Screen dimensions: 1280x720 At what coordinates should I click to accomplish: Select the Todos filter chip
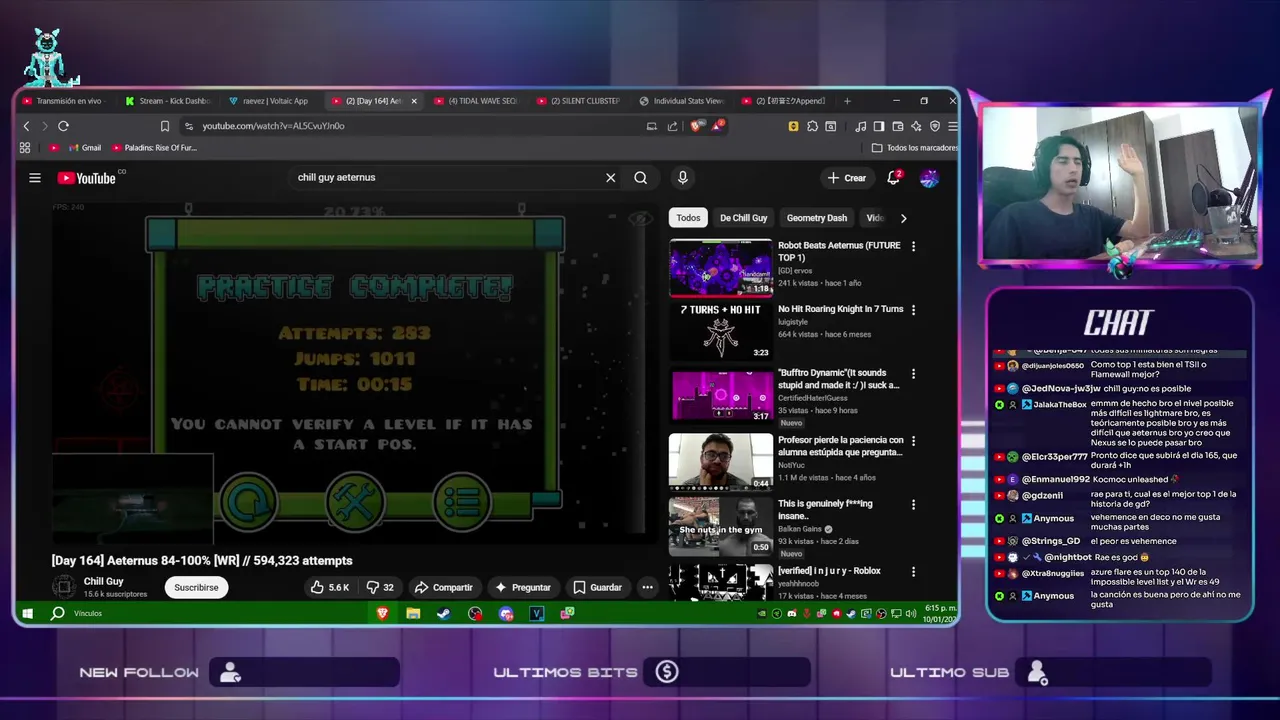click(x=688, y=218)
